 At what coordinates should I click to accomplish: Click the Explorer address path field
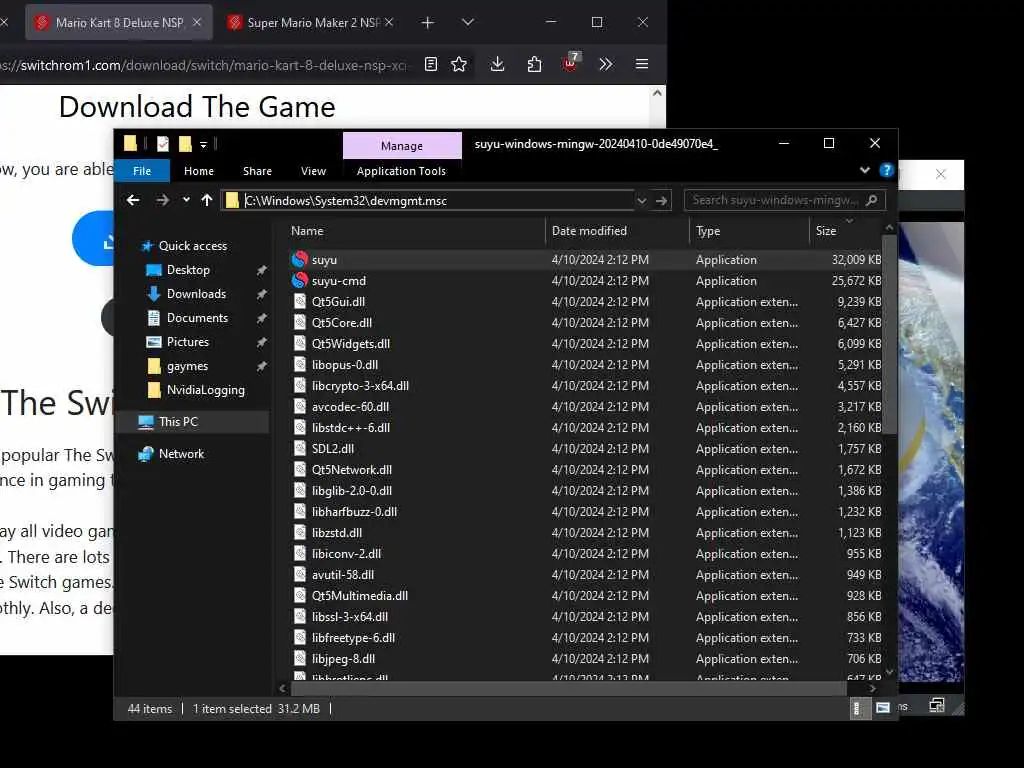427,200
